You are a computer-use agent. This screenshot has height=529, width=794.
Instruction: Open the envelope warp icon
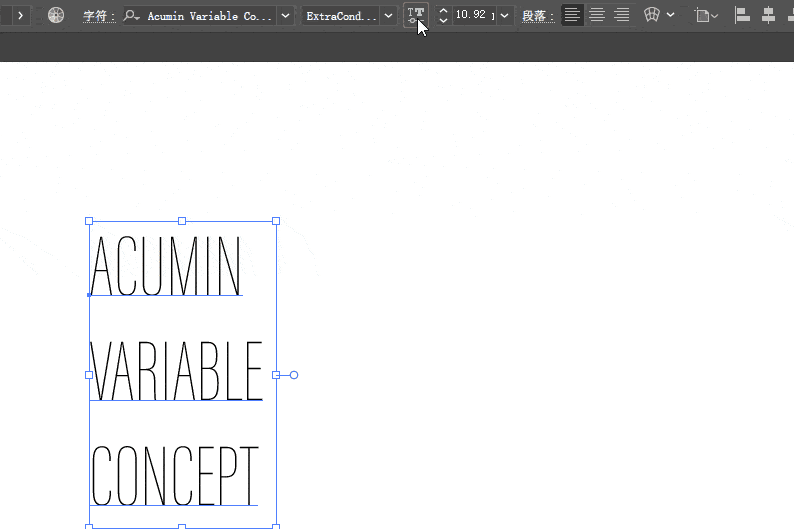(x=652, y=15)
